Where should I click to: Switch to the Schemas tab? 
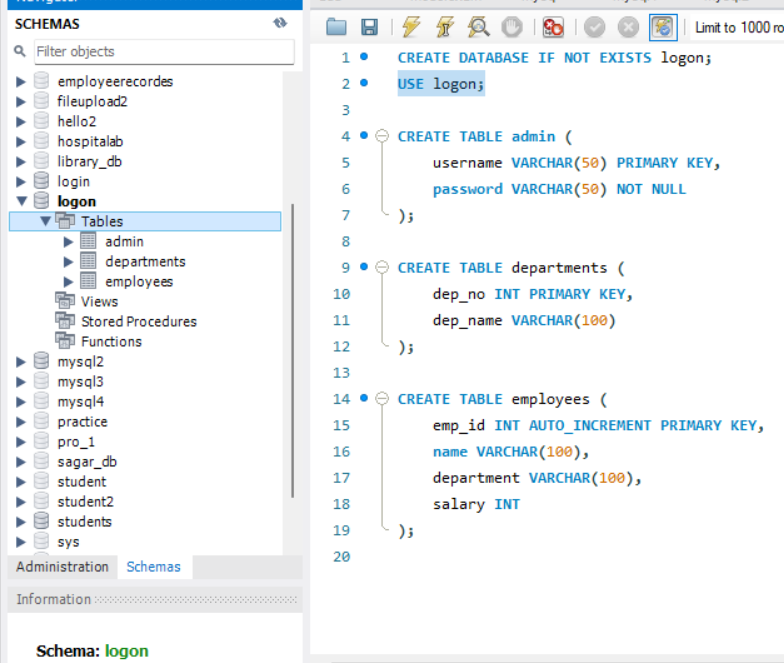point(154,566)
